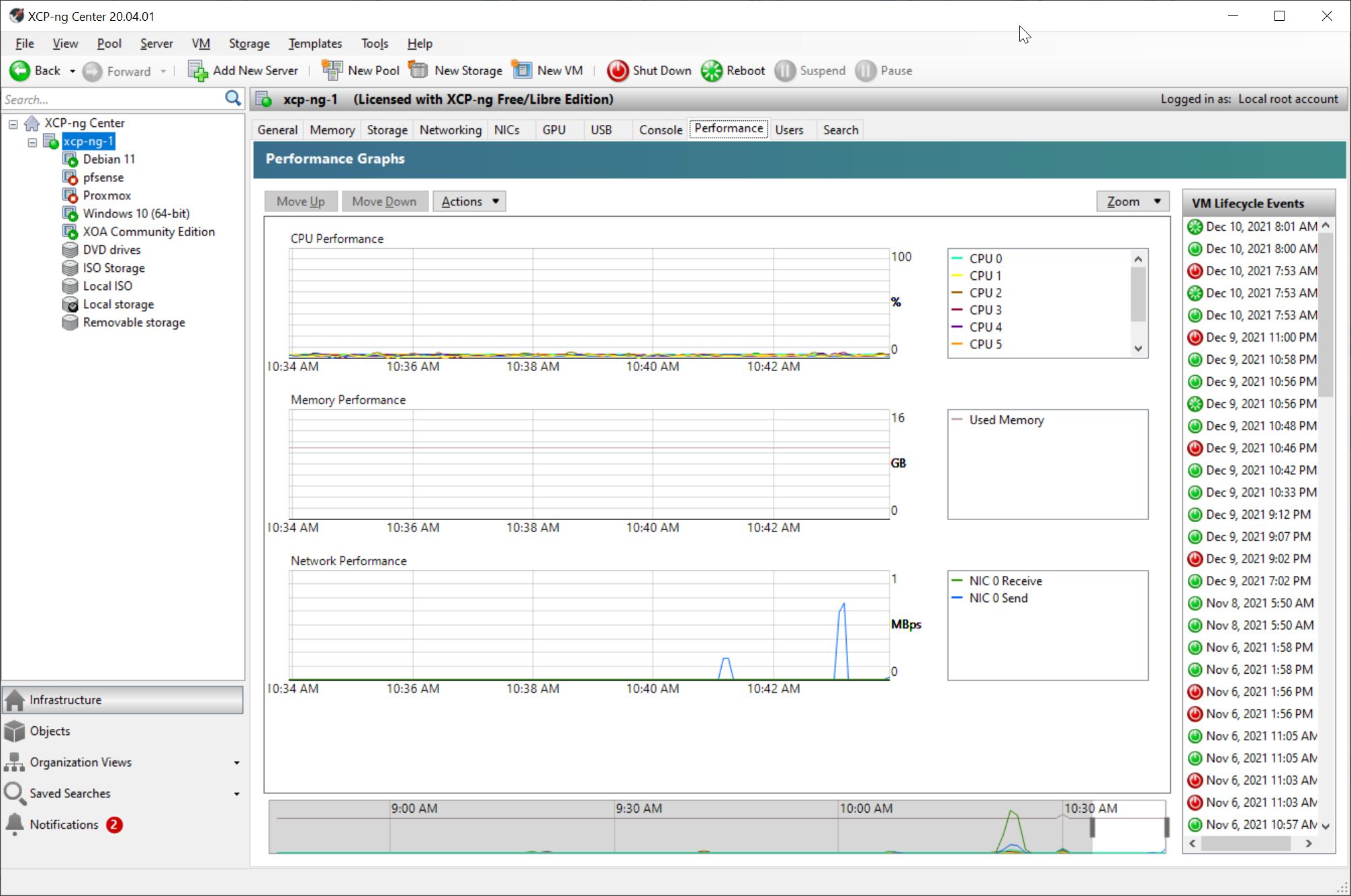Image resolution: width=1351 pixels, height=896 pixels.
Task: Click the search magnifier icon
Action: tap(232, 99)
